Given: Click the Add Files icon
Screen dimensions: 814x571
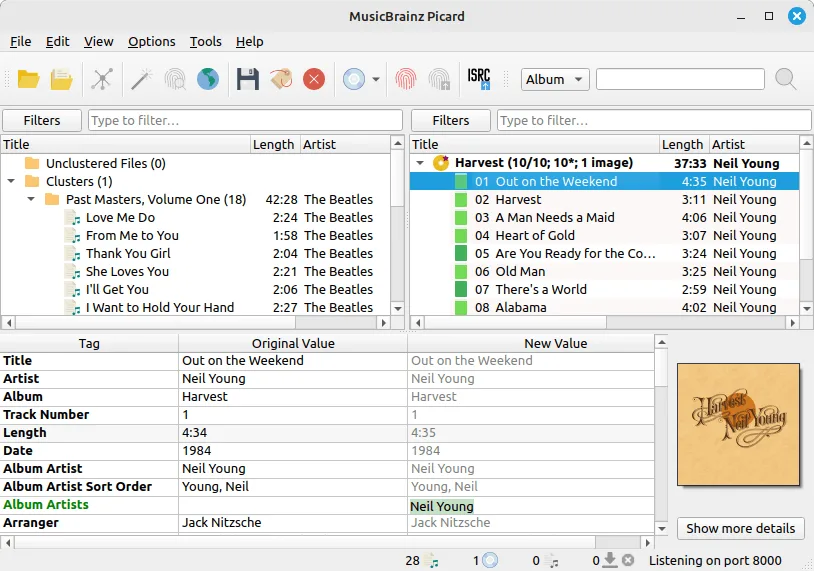Looking at the screenshot, I should tap(61, 79).
